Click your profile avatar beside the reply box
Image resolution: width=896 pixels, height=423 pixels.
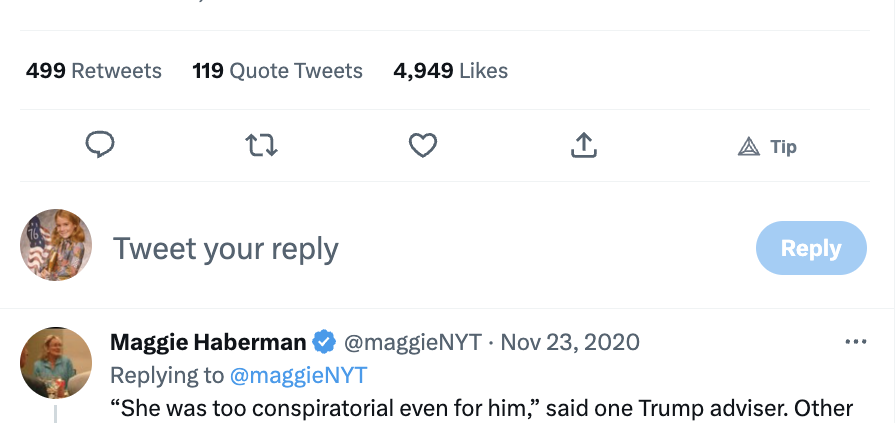pos(56,246)
